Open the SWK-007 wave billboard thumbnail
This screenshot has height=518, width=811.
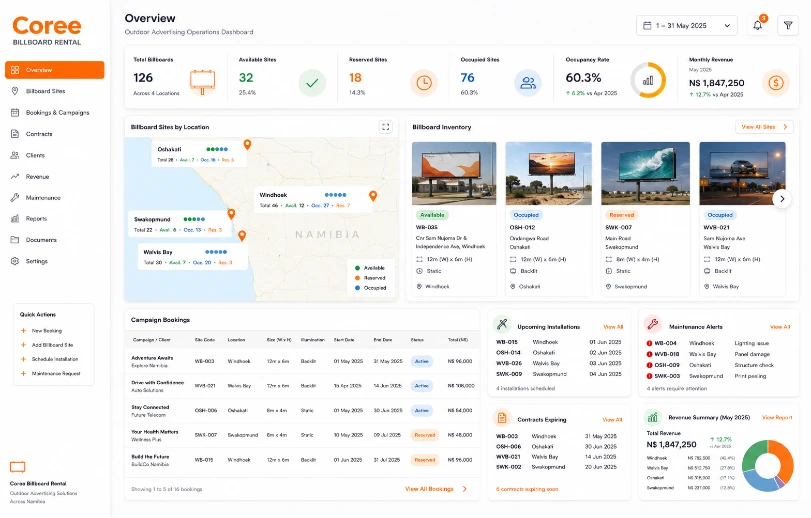pos(645,174)
